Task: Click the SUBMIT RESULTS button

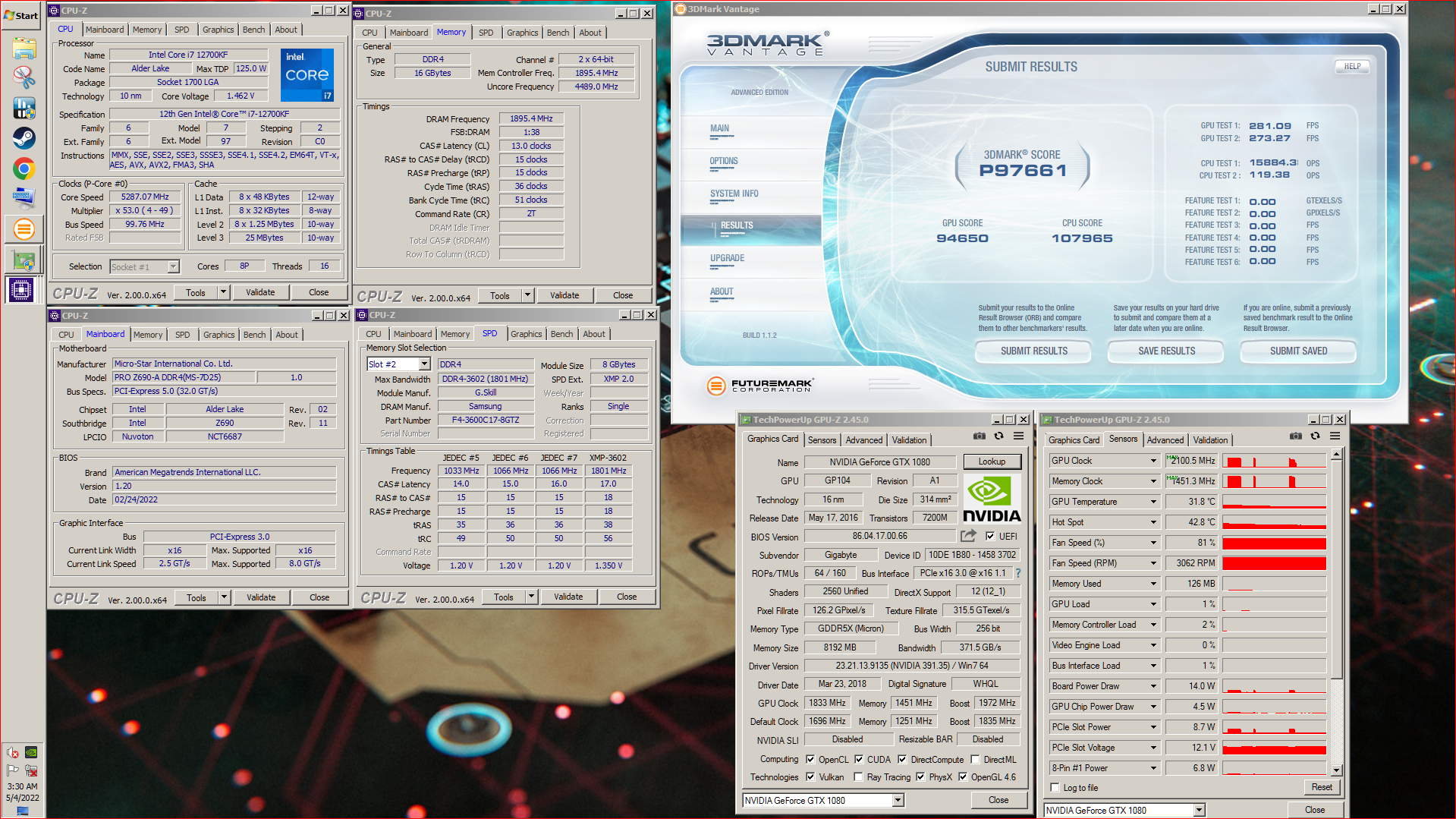Action: coord(1033,351)
